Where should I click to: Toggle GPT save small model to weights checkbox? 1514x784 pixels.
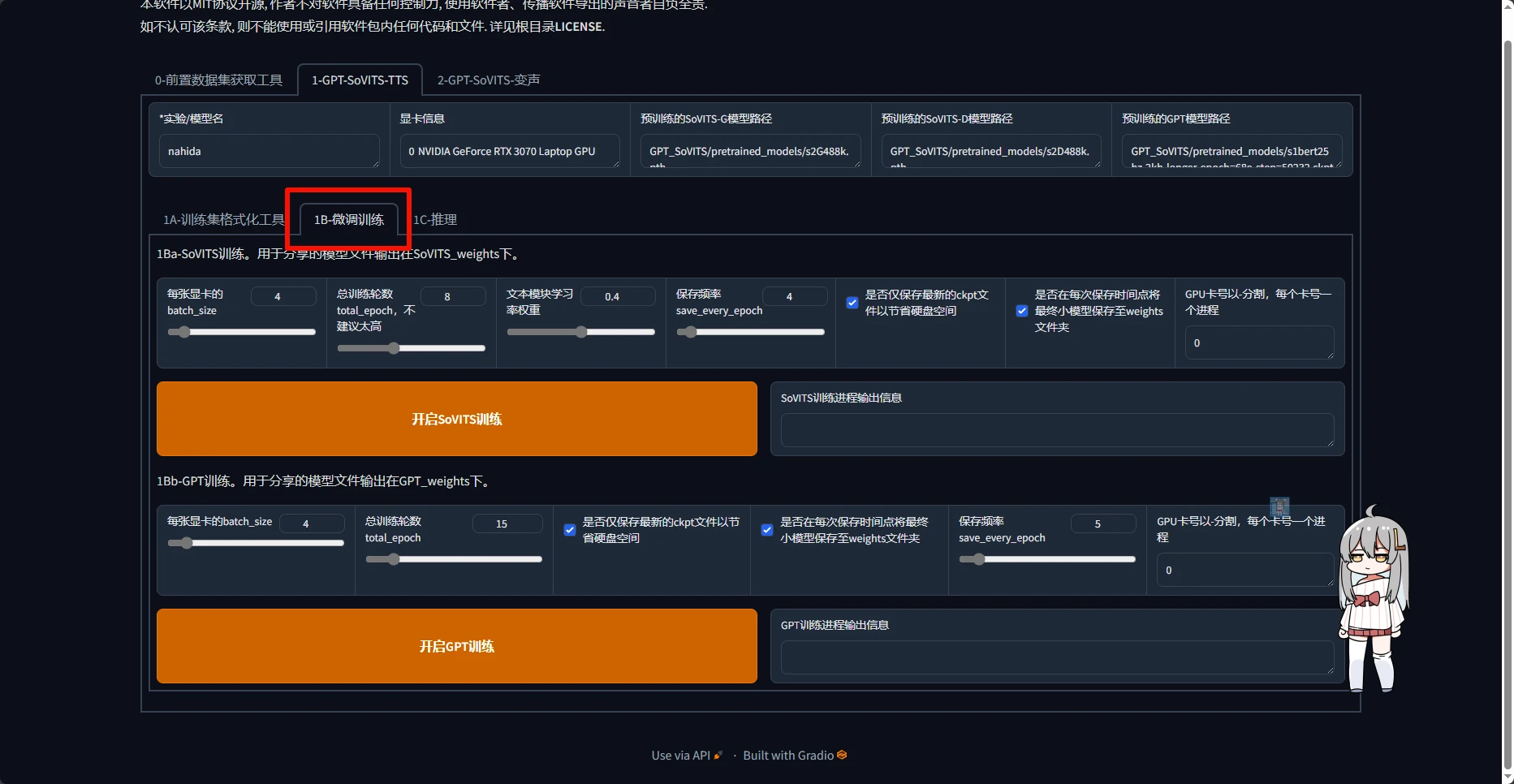click(767, 530)
